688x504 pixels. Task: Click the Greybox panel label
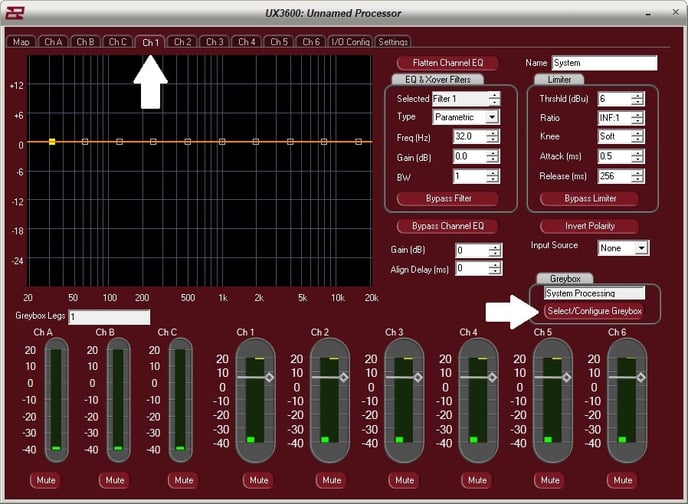[x=565, y=279]
